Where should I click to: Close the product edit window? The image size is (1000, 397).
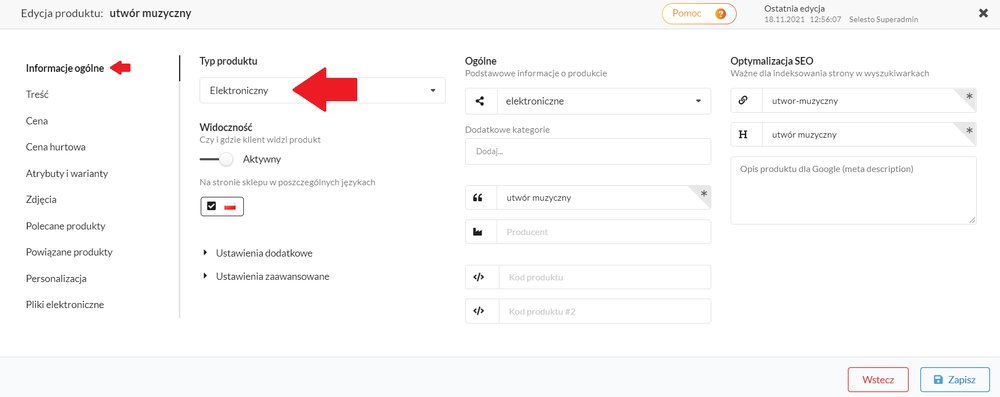point(983,13)
